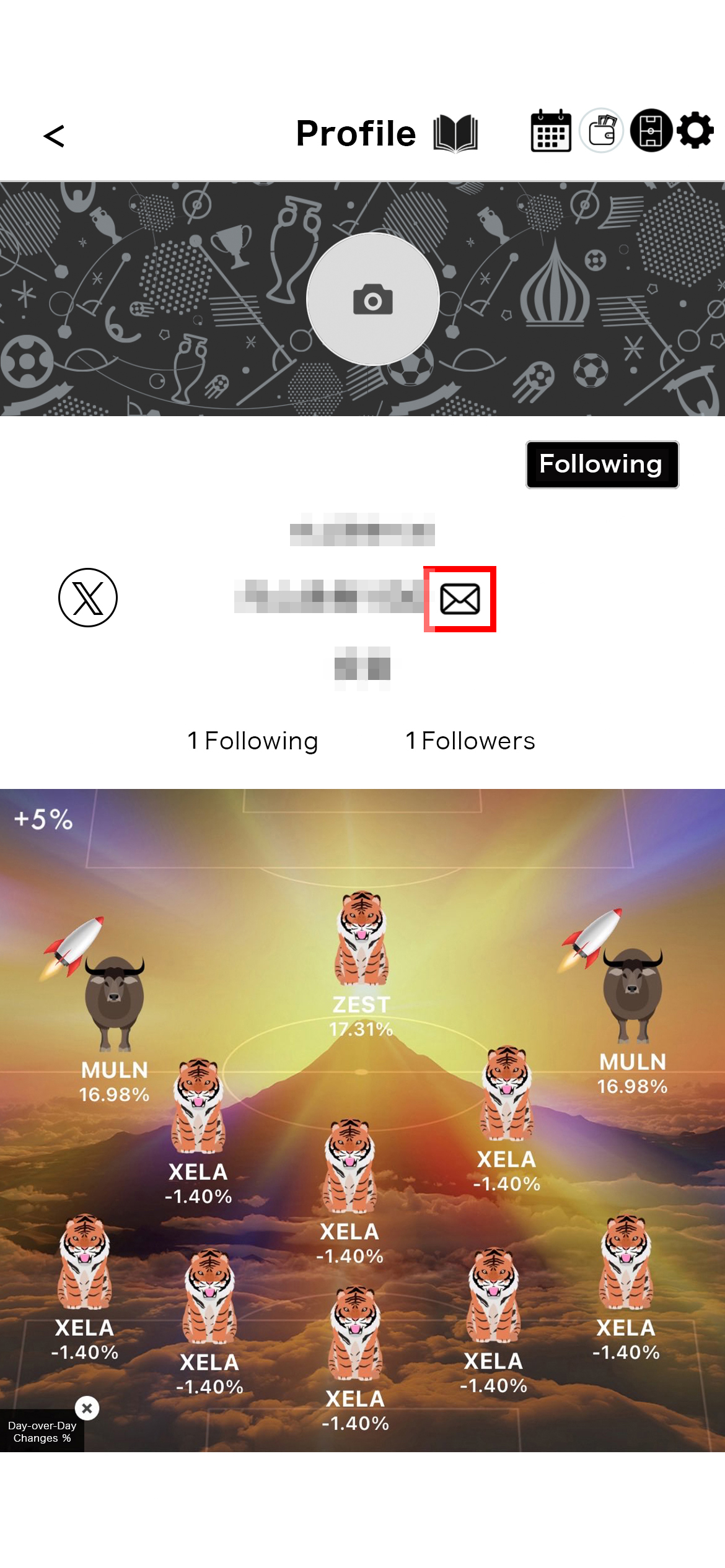Tap the Day-over-Day Changes % label
The height and width of the screenshot is (1568, 725).
[x=42, y=1431]
